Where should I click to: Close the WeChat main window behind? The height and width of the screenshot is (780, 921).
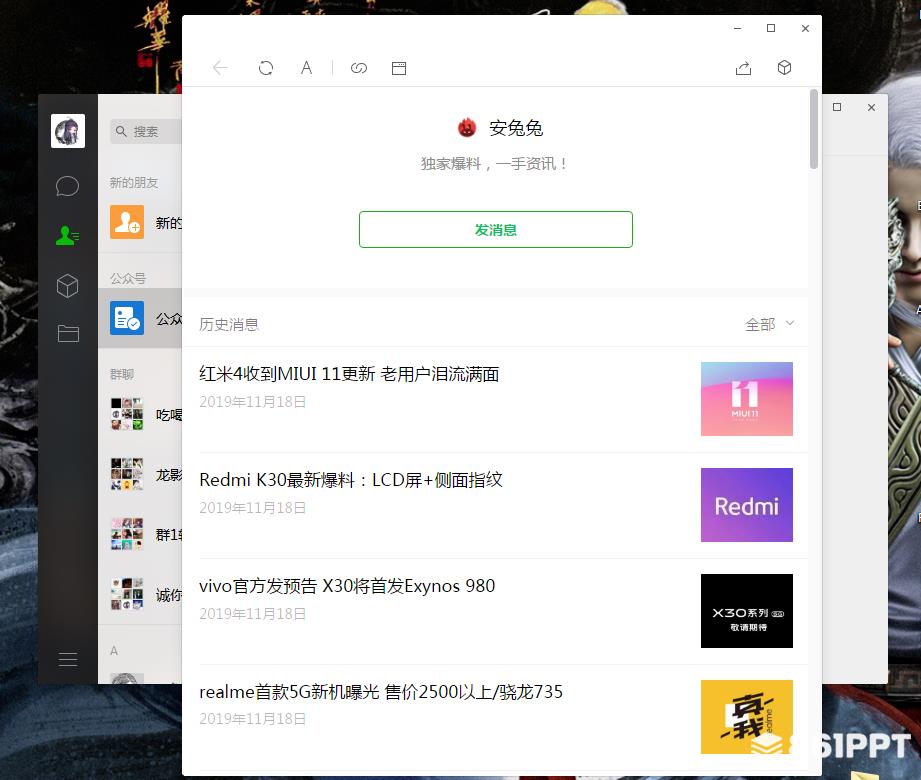[x=871, y=107]
